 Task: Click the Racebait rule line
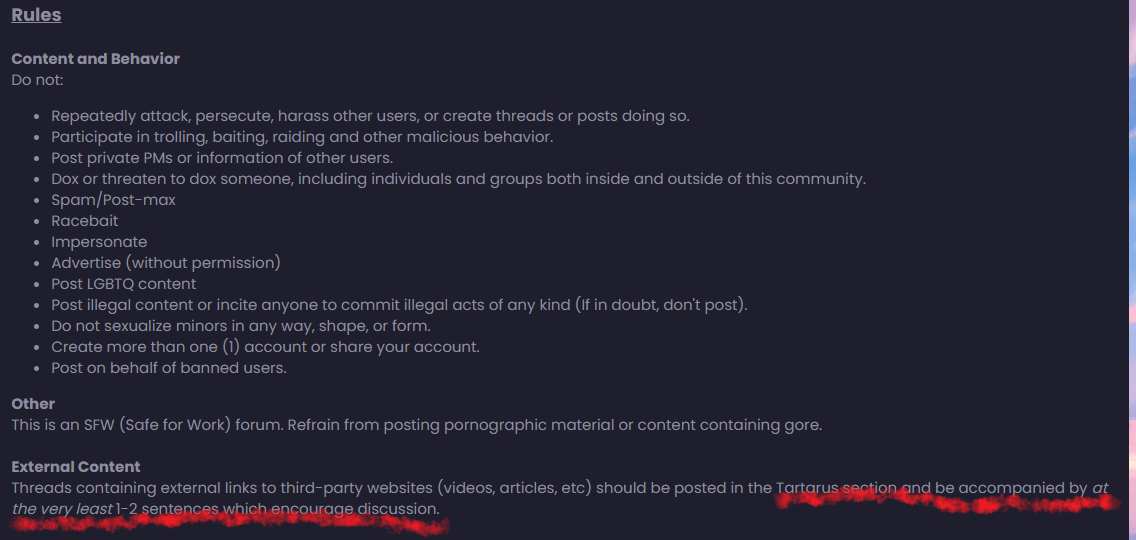tap(85, 221)
